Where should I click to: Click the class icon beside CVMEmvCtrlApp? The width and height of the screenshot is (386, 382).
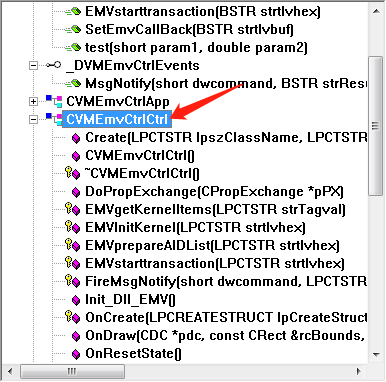pos(54,101)
